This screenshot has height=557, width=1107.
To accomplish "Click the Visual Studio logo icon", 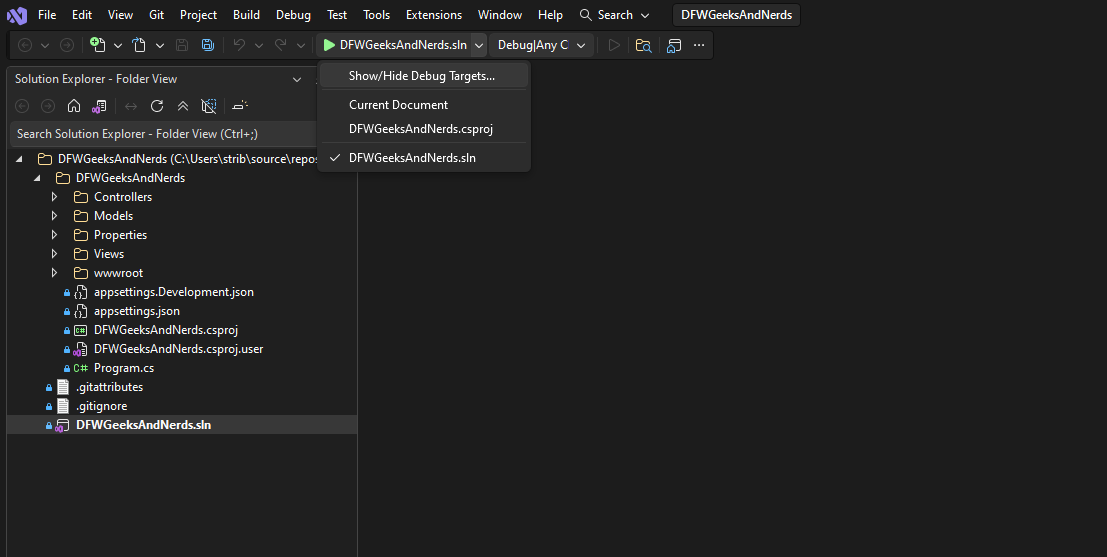I will pyautogui.click(x=16, y=14).
